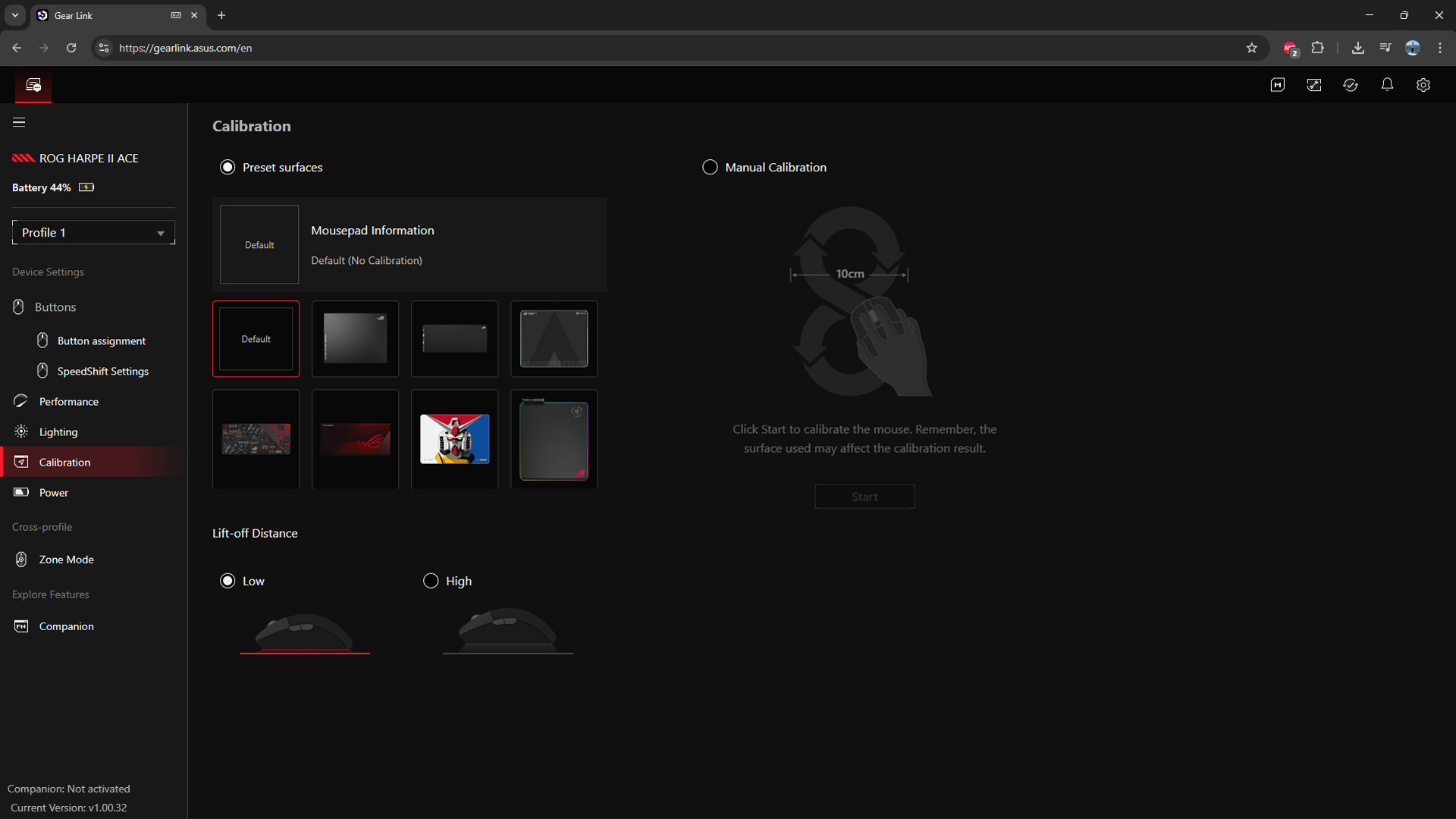Check the Battery 44% charging indicator
This screenshot has width=1456, height=819.
coord(86,187)
